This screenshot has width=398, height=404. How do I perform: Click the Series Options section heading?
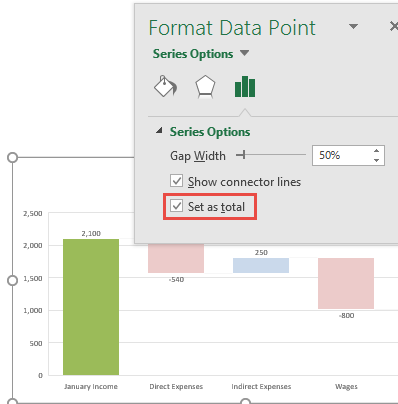point(210,132)
